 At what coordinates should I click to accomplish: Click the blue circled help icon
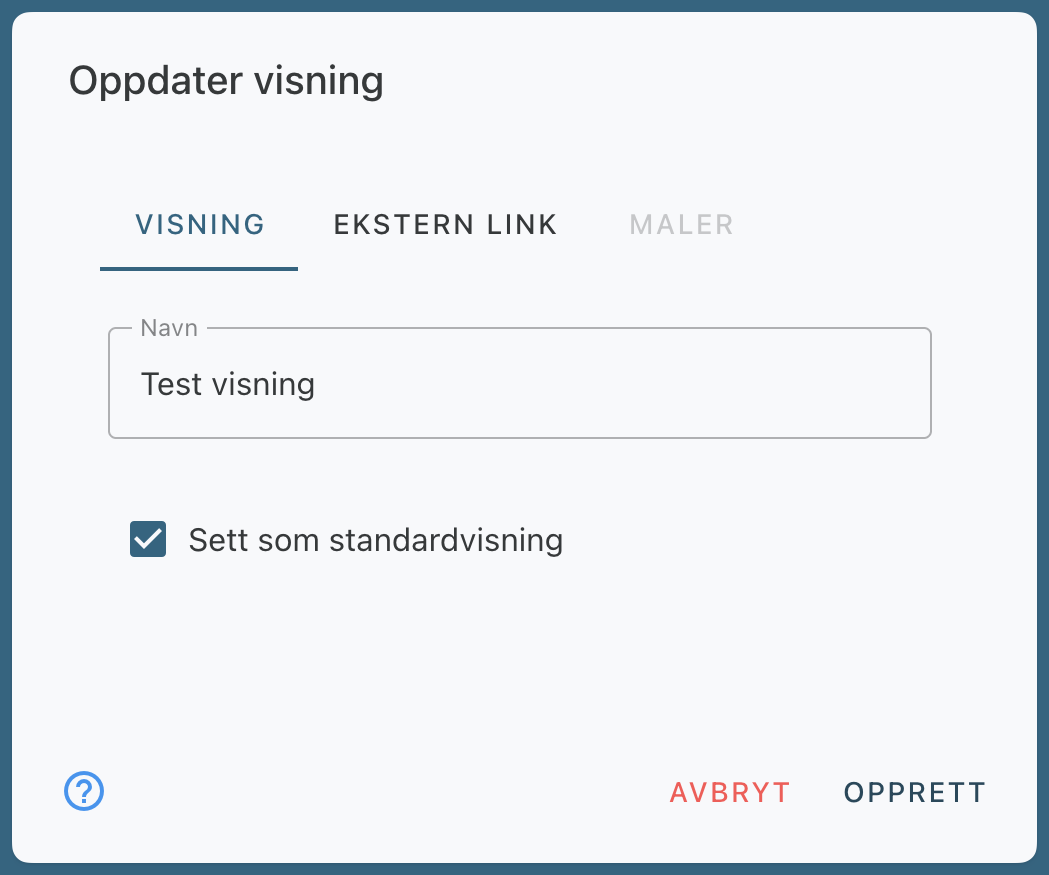[84, 792]
